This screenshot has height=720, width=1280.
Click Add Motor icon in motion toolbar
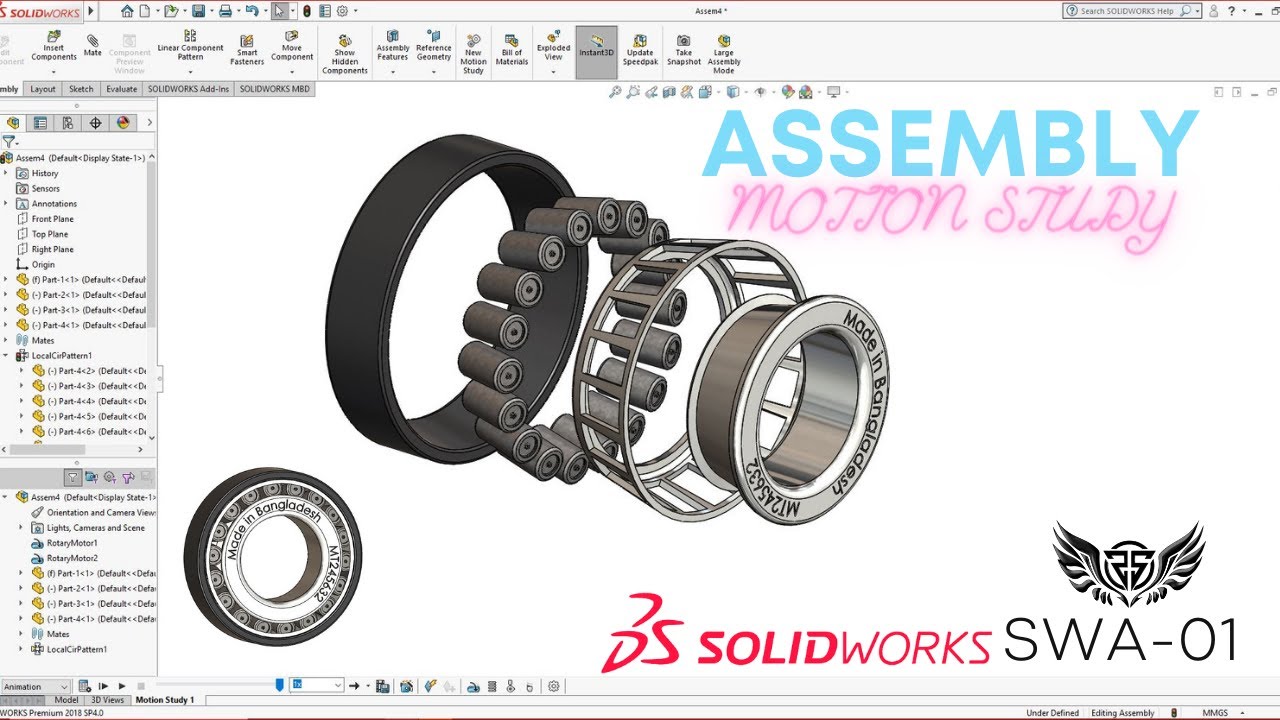coord(472,686)
